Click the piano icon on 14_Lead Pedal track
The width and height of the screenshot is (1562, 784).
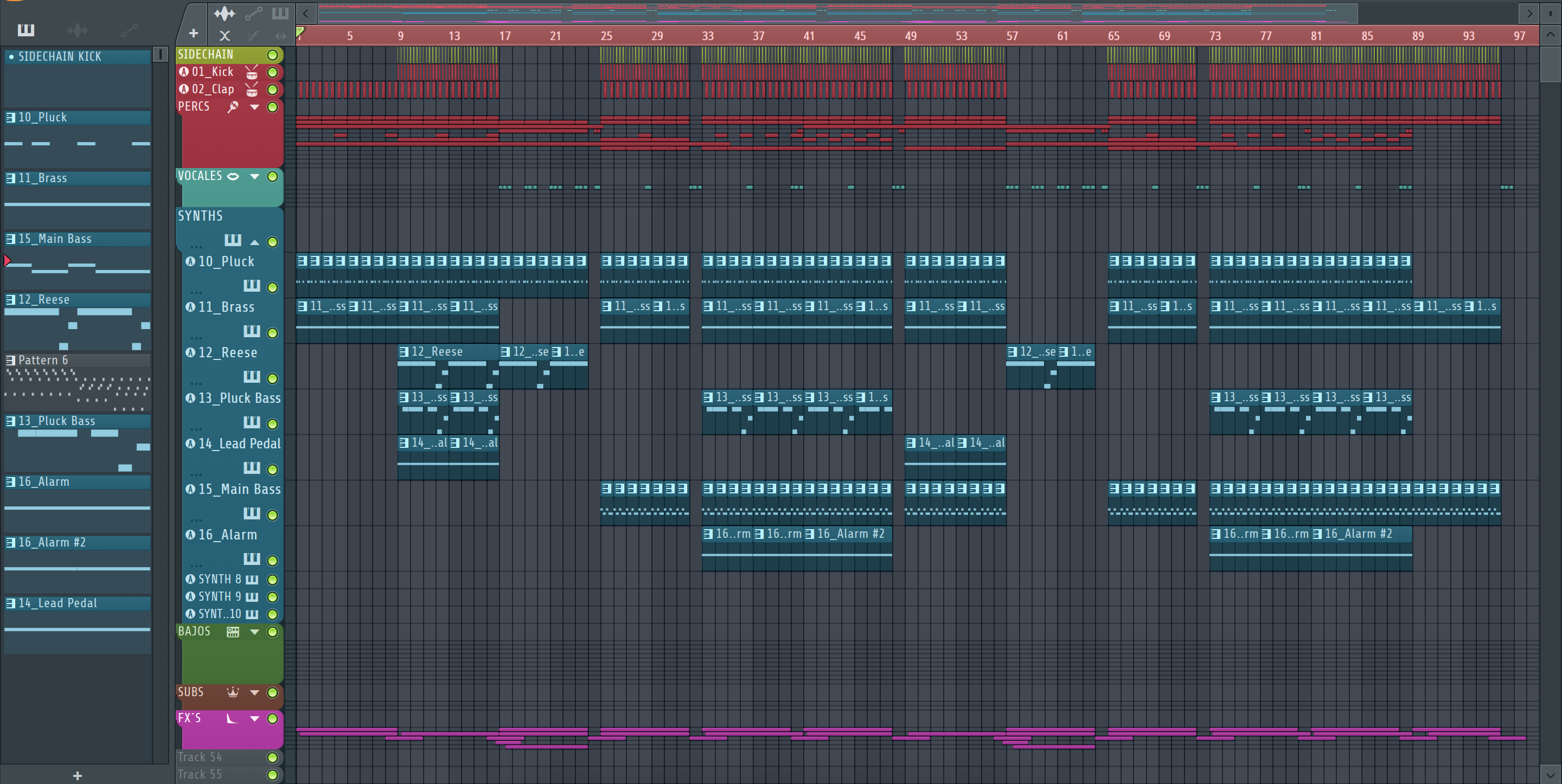252,467
